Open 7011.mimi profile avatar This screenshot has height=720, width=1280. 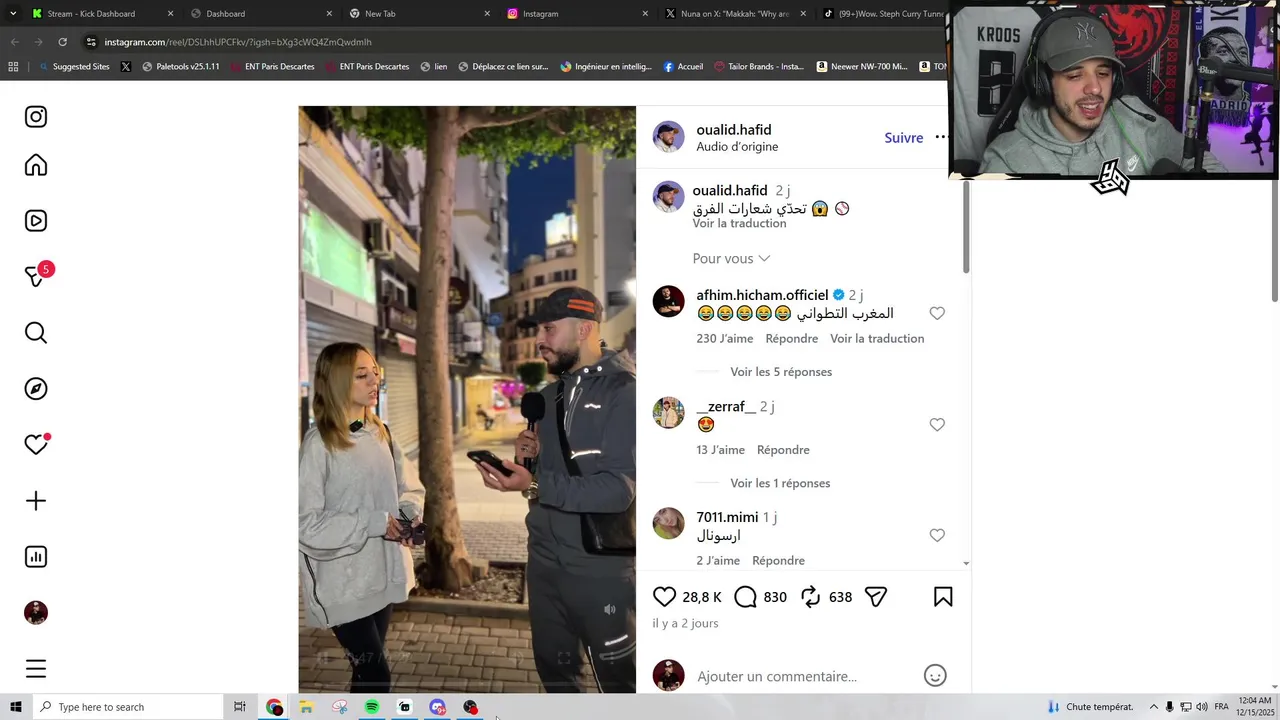pos(668,523)
